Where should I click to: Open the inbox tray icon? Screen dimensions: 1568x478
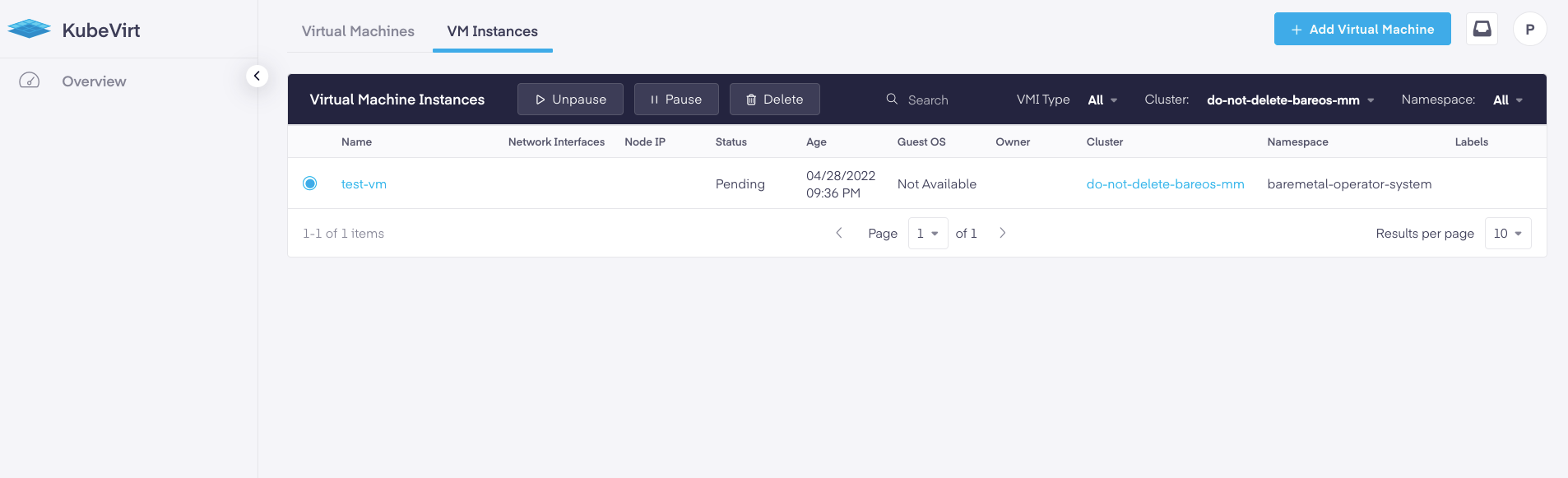click(1482, 29)
